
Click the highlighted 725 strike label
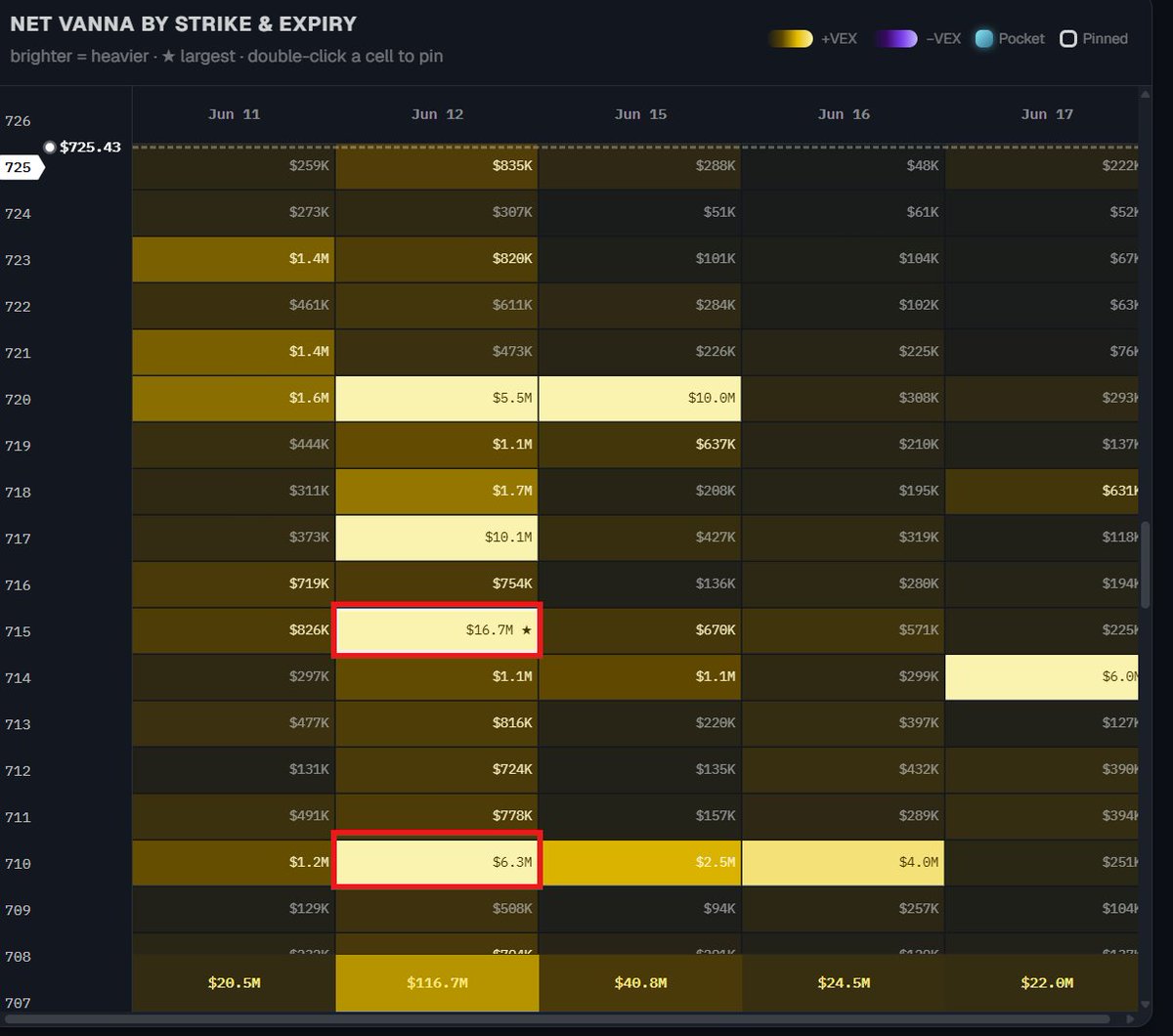(22, 167)
